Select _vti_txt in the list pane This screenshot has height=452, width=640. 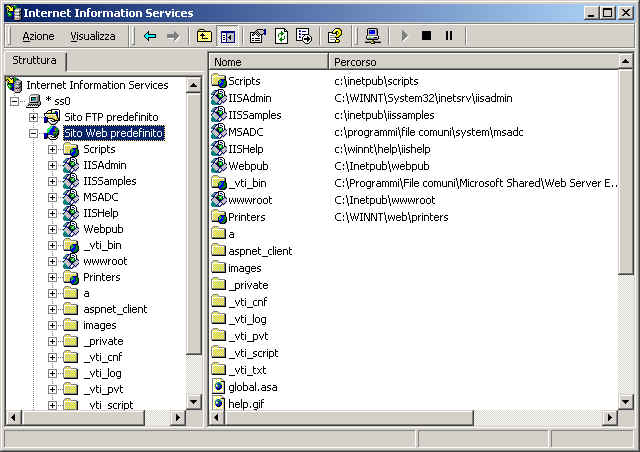(x=247, y=370)
